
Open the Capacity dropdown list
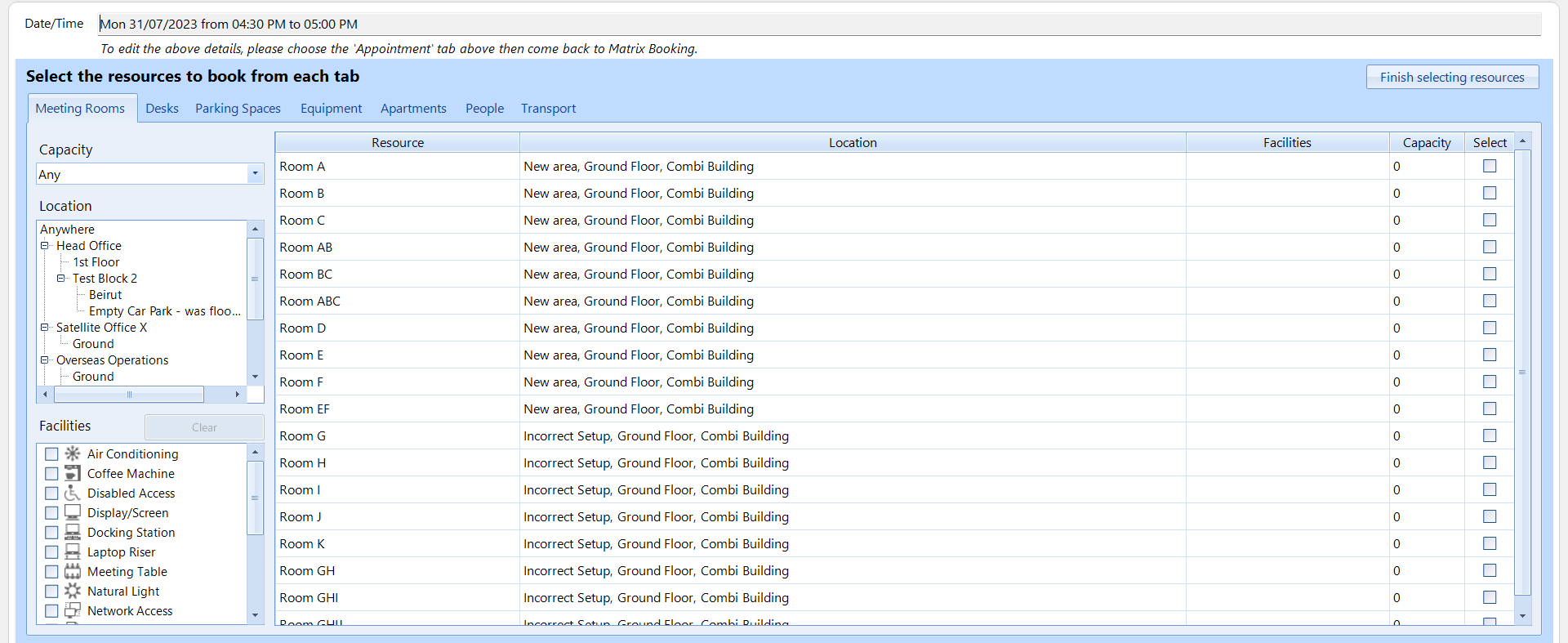[x=255, y=173]
